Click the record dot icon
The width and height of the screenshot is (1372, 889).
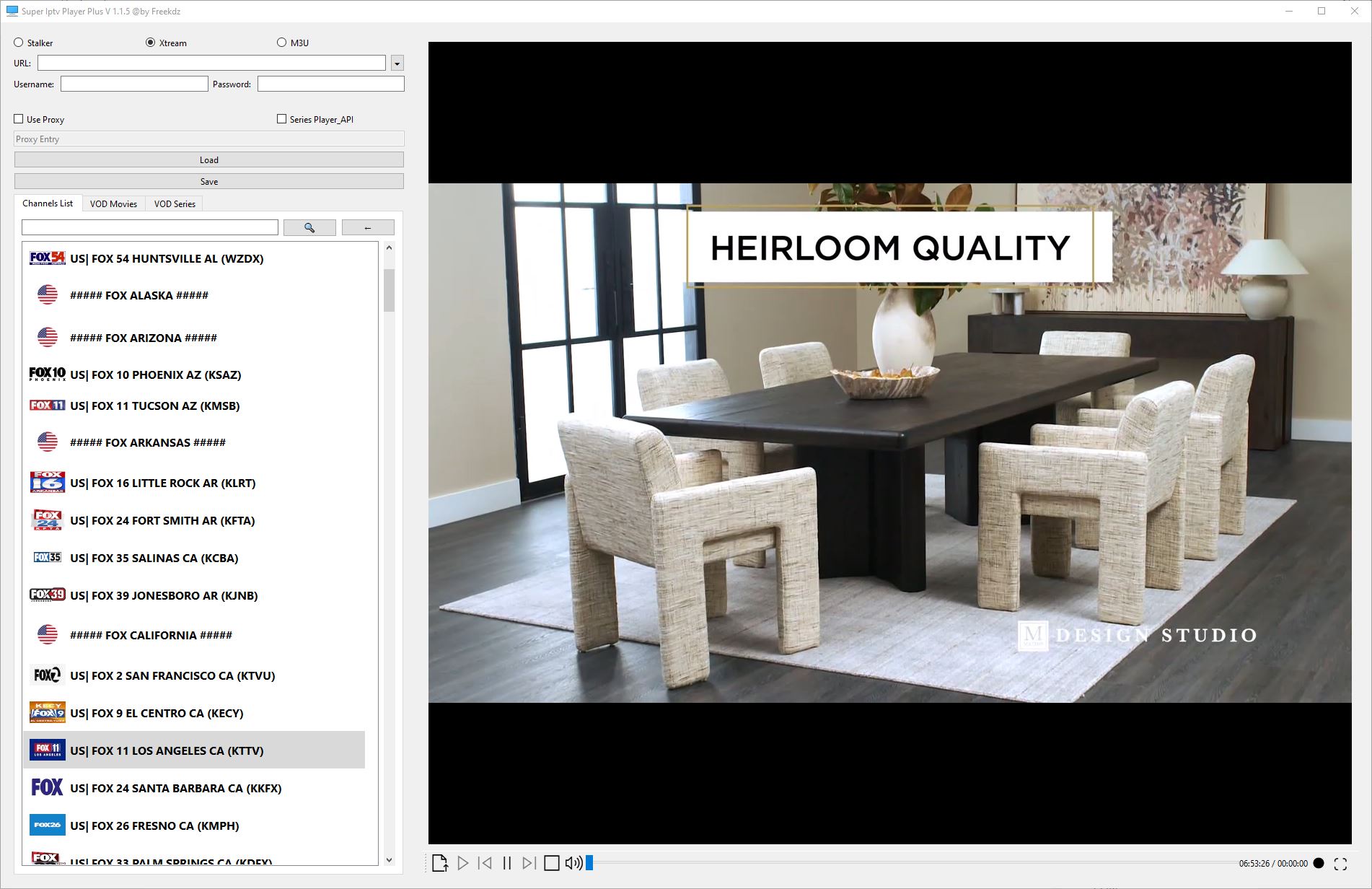pos(1319,863)
